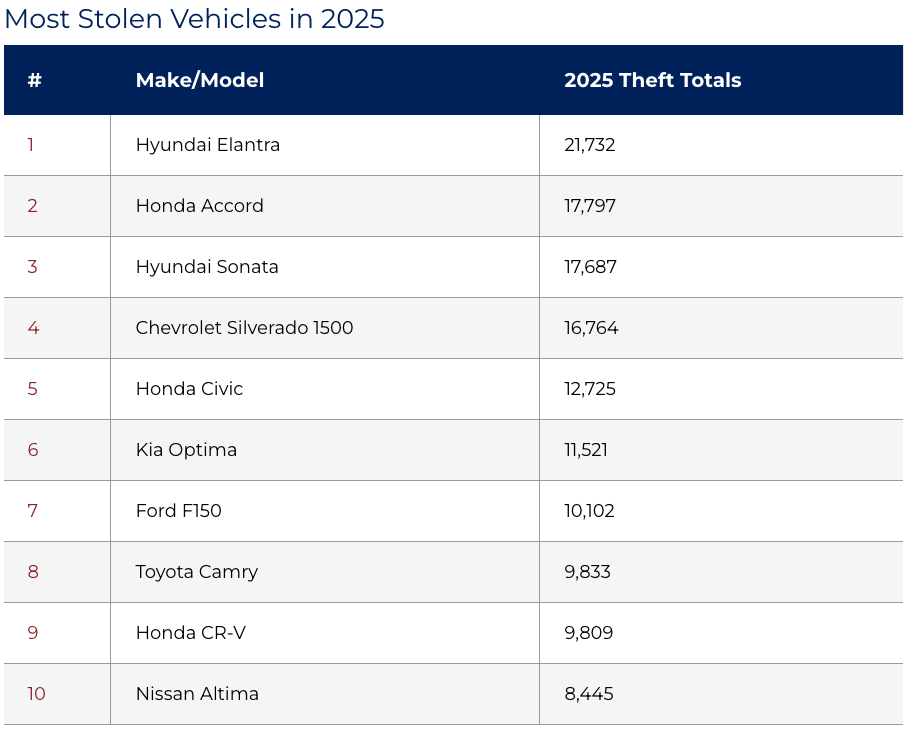
Task: Click the 8,445 theft total value
Action: tap(589, 694)
